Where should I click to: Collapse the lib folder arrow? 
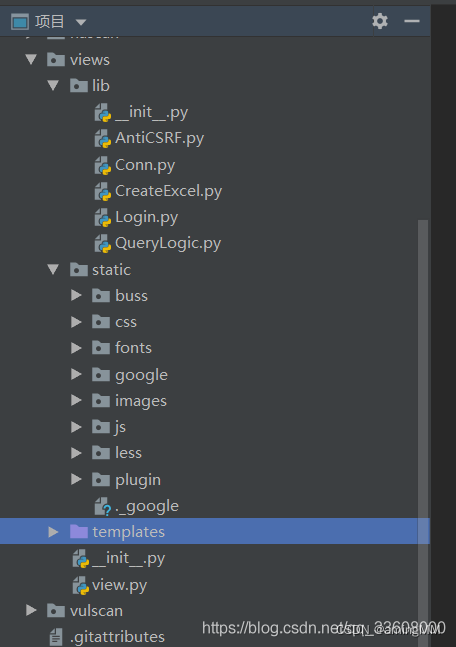click(x=53, y=85)
